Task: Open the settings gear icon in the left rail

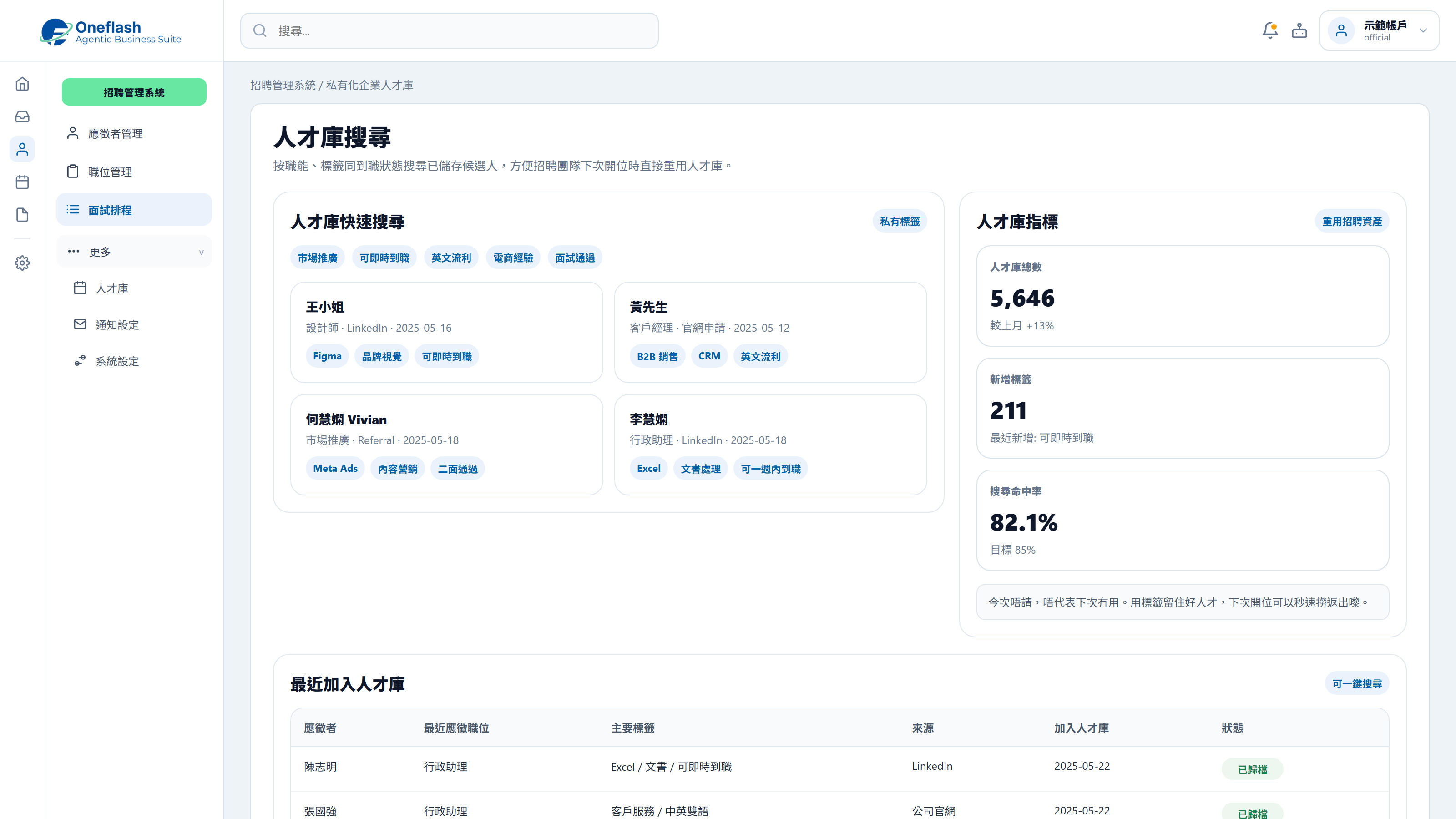Action: point(22,263)
